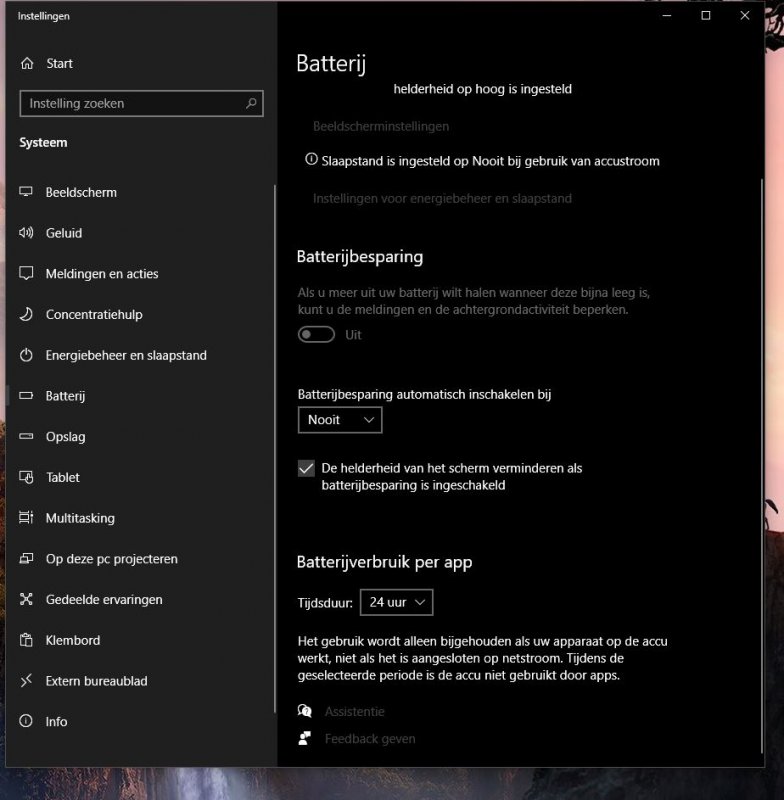Open Instellingen voor energiebeheer en slaapstand link

click(x=442, y=198)
